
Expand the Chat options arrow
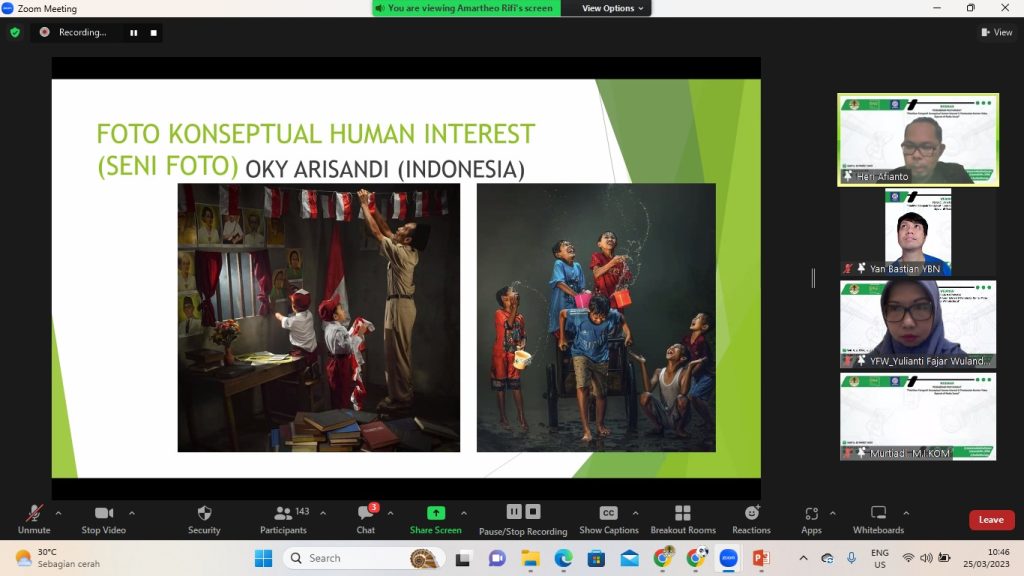pyautogui.click(x=391, y=513)
